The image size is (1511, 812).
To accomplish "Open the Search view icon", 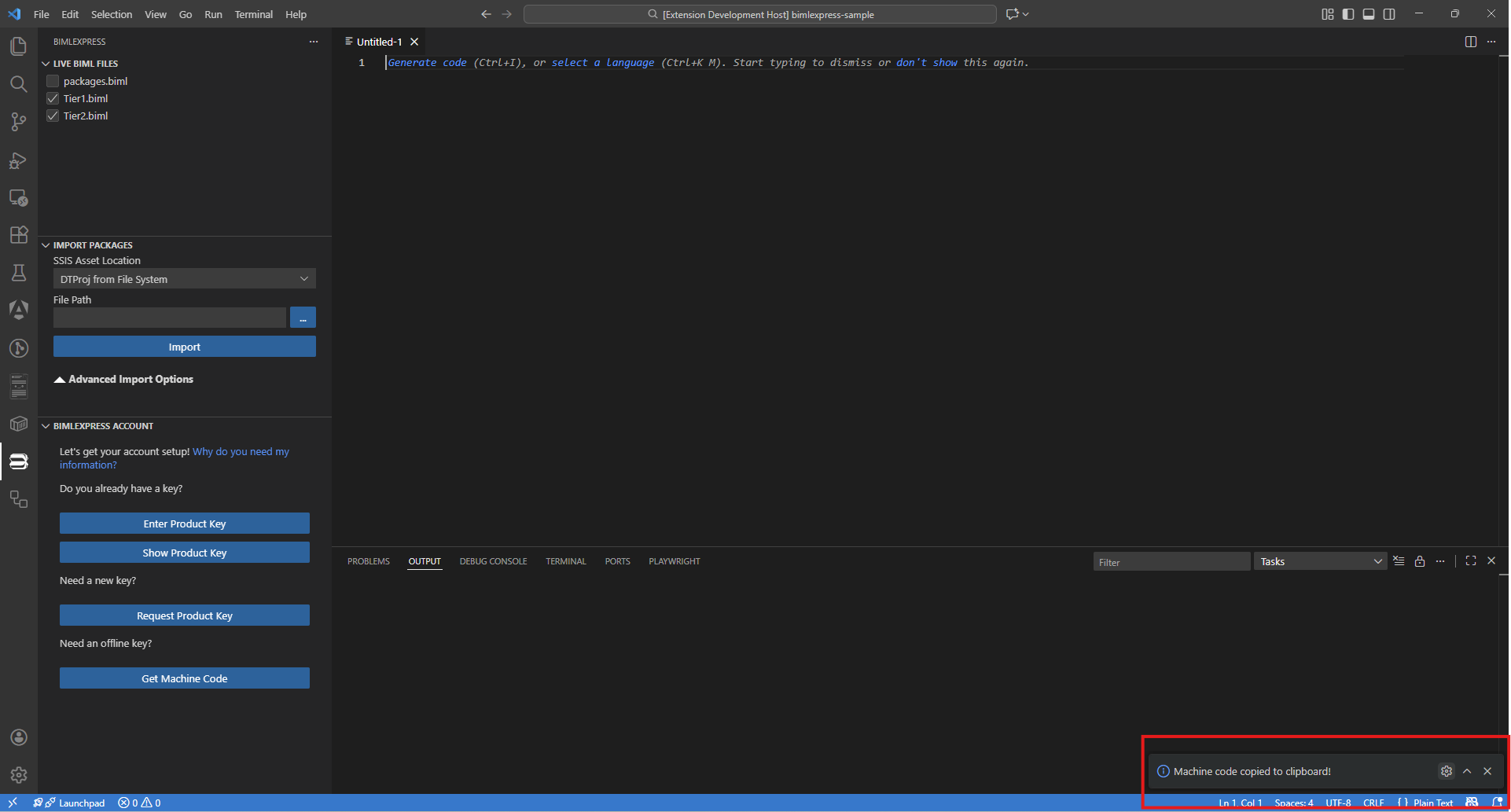I will pyautogui.click(x=18, y=84).
